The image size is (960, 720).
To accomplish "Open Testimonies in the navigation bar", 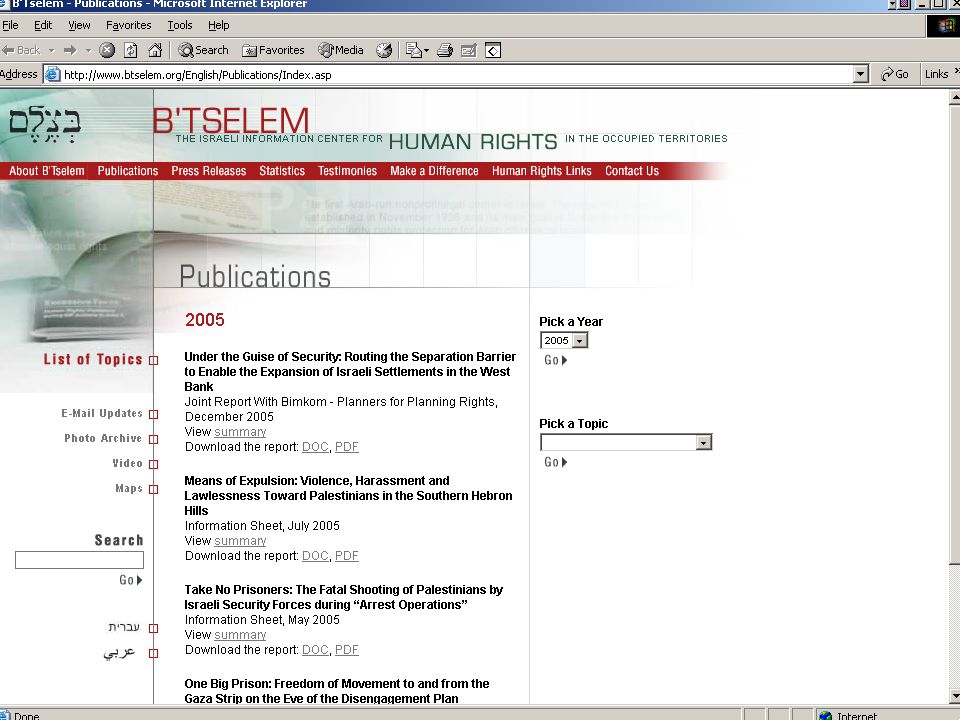I will click(347, 171).
